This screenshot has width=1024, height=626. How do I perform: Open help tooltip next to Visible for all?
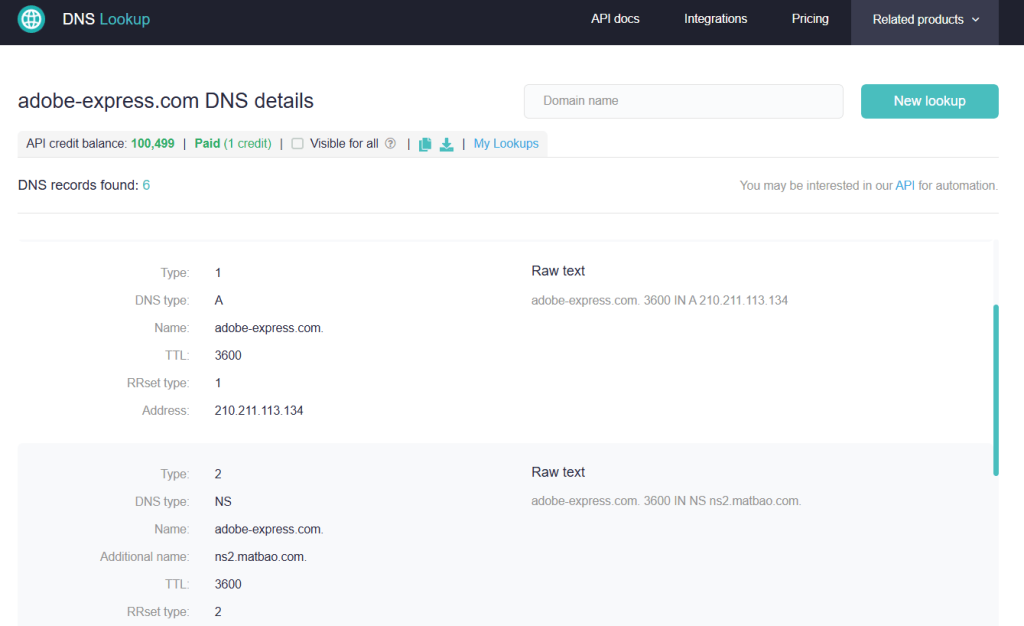point(391,144)
